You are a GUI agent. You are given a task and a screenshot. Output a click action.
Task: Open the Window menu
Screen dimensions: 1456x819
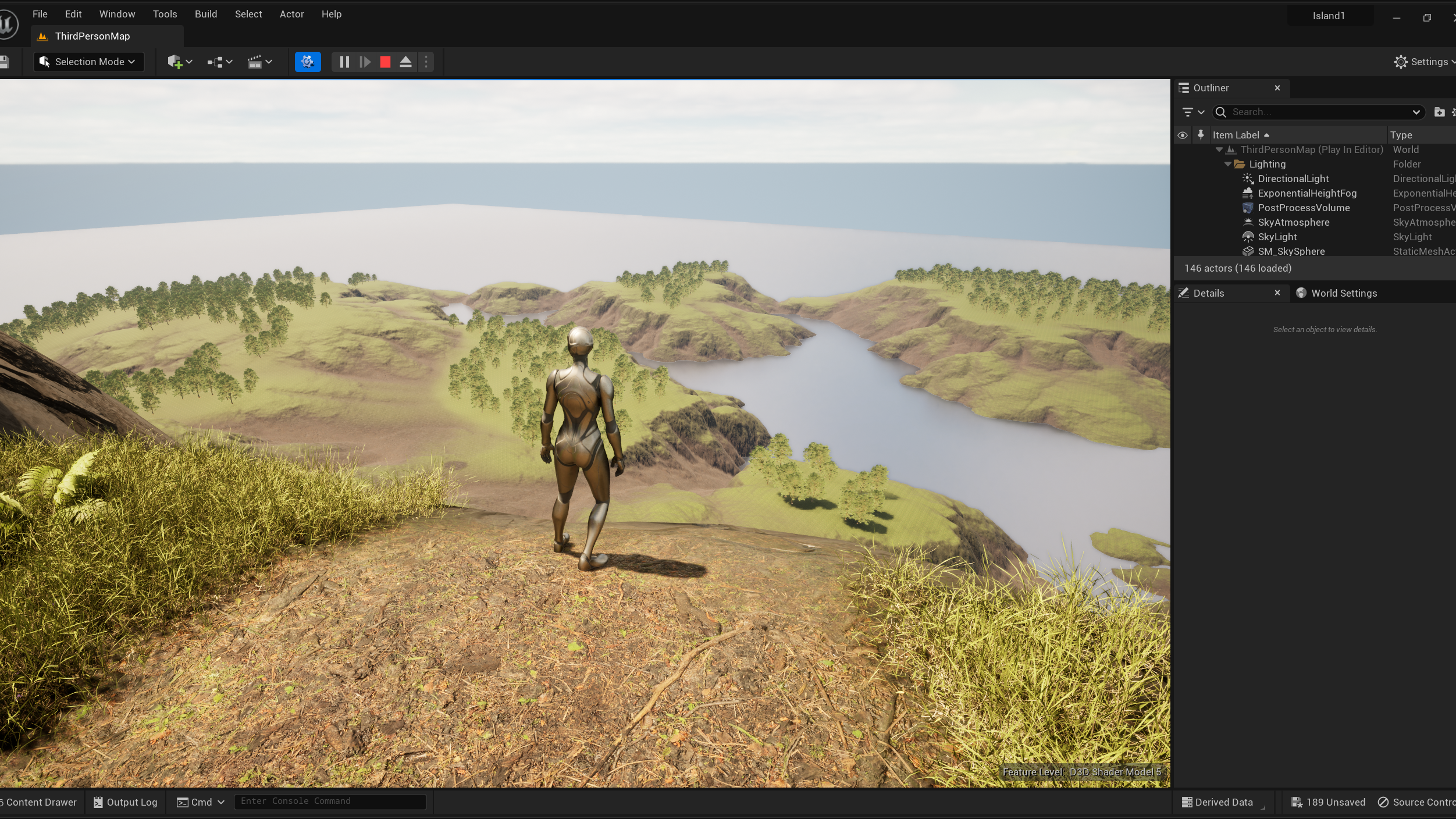pos(117,14)
